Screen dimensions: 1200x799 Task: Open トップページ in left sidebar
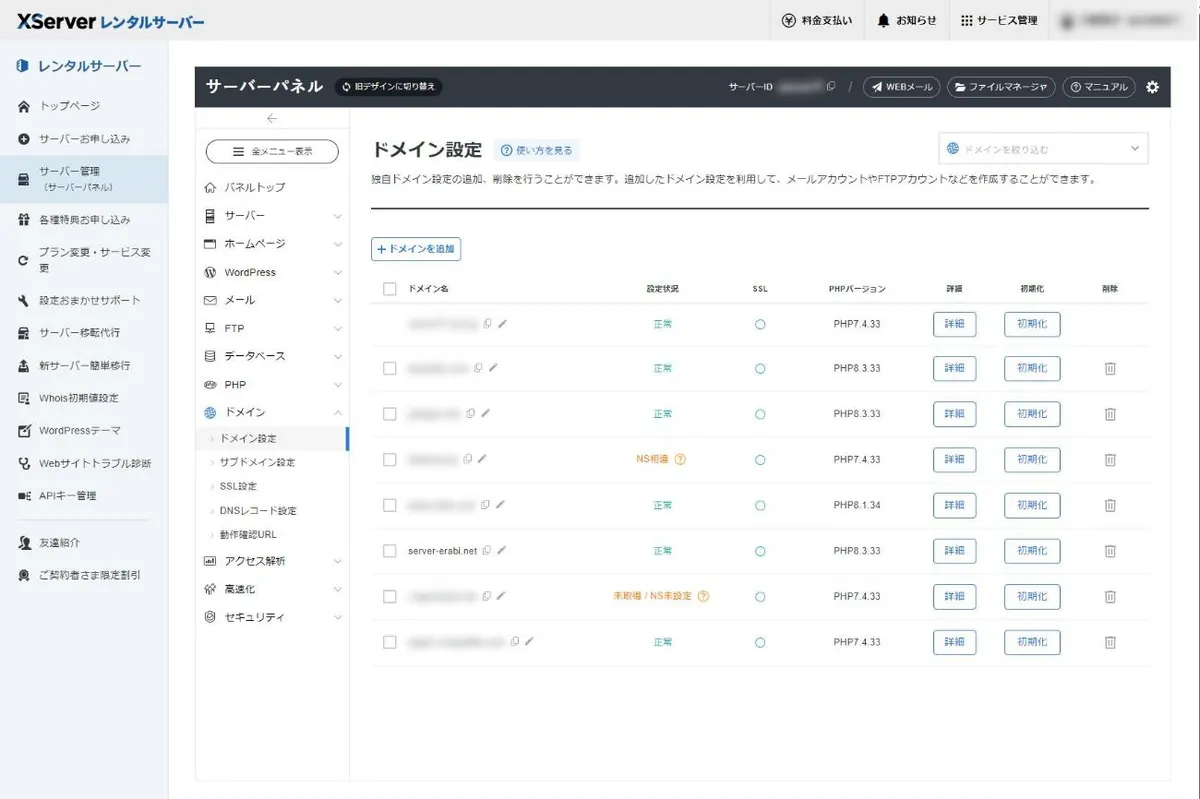click(69, 106)
